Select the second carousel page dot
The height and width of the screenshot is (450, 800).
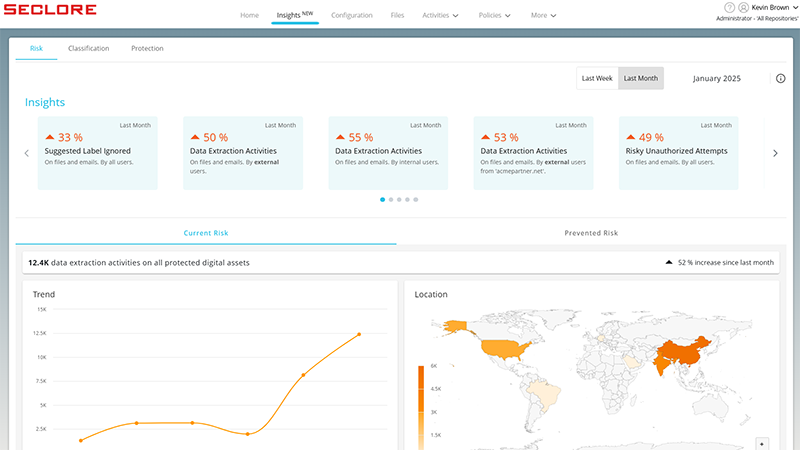point(391,199)
